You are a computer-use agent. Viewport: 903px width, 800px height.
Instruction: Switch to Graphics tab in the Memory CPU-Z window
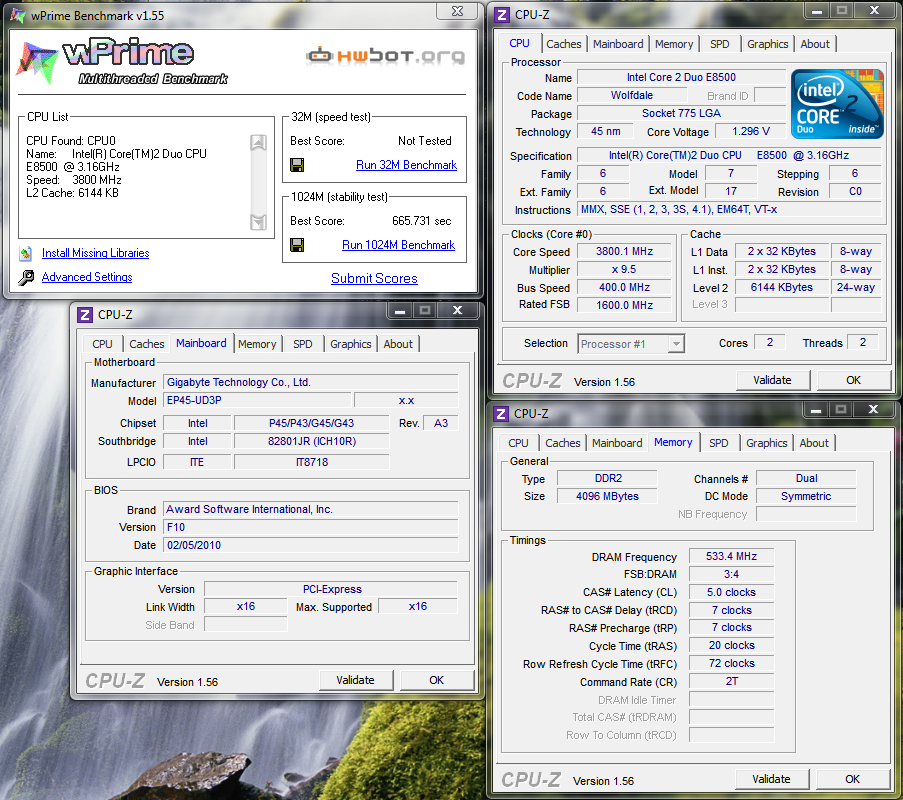(767, 443)
